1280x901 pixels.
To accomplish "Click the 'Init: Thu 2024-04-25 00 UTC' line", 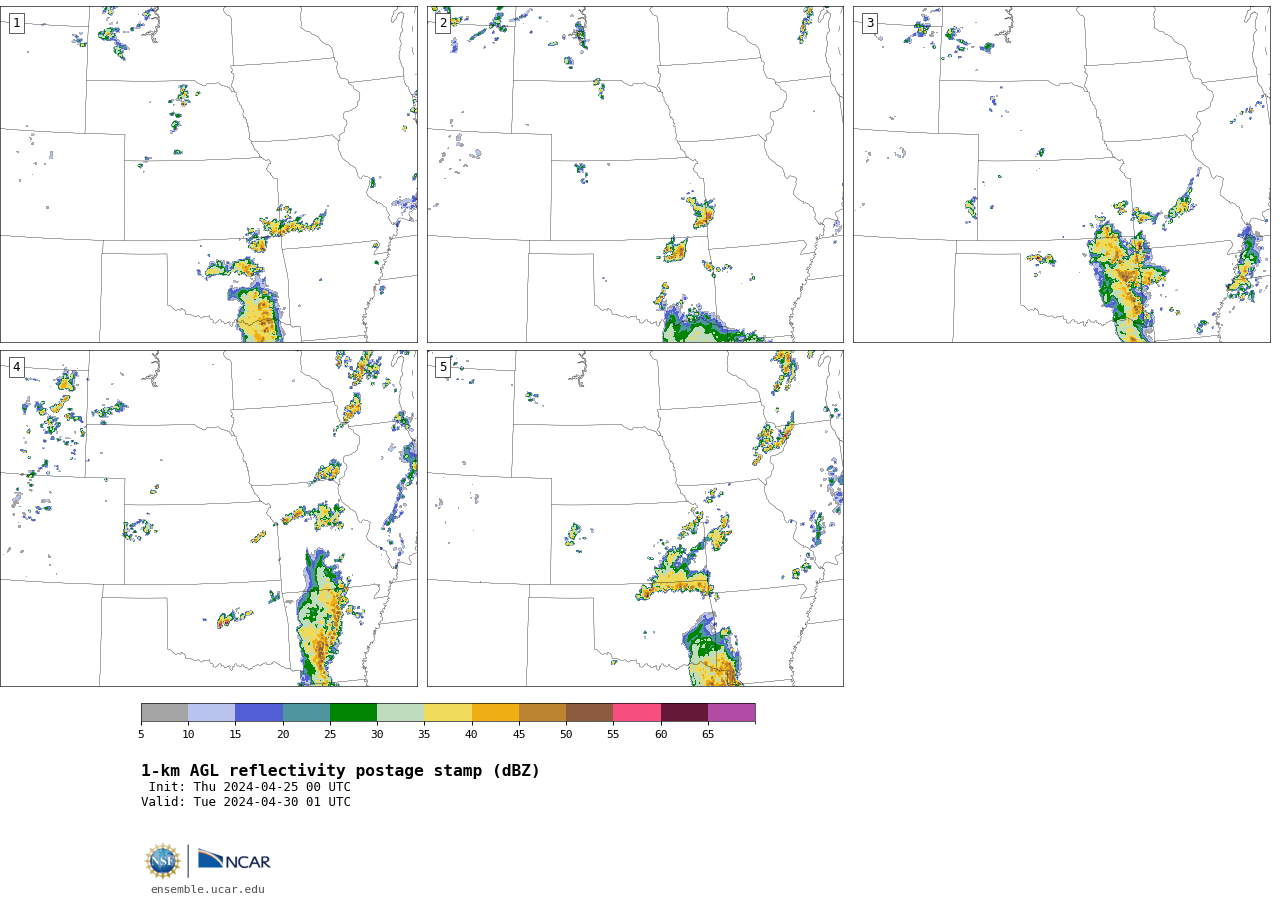I will (250, 787).
